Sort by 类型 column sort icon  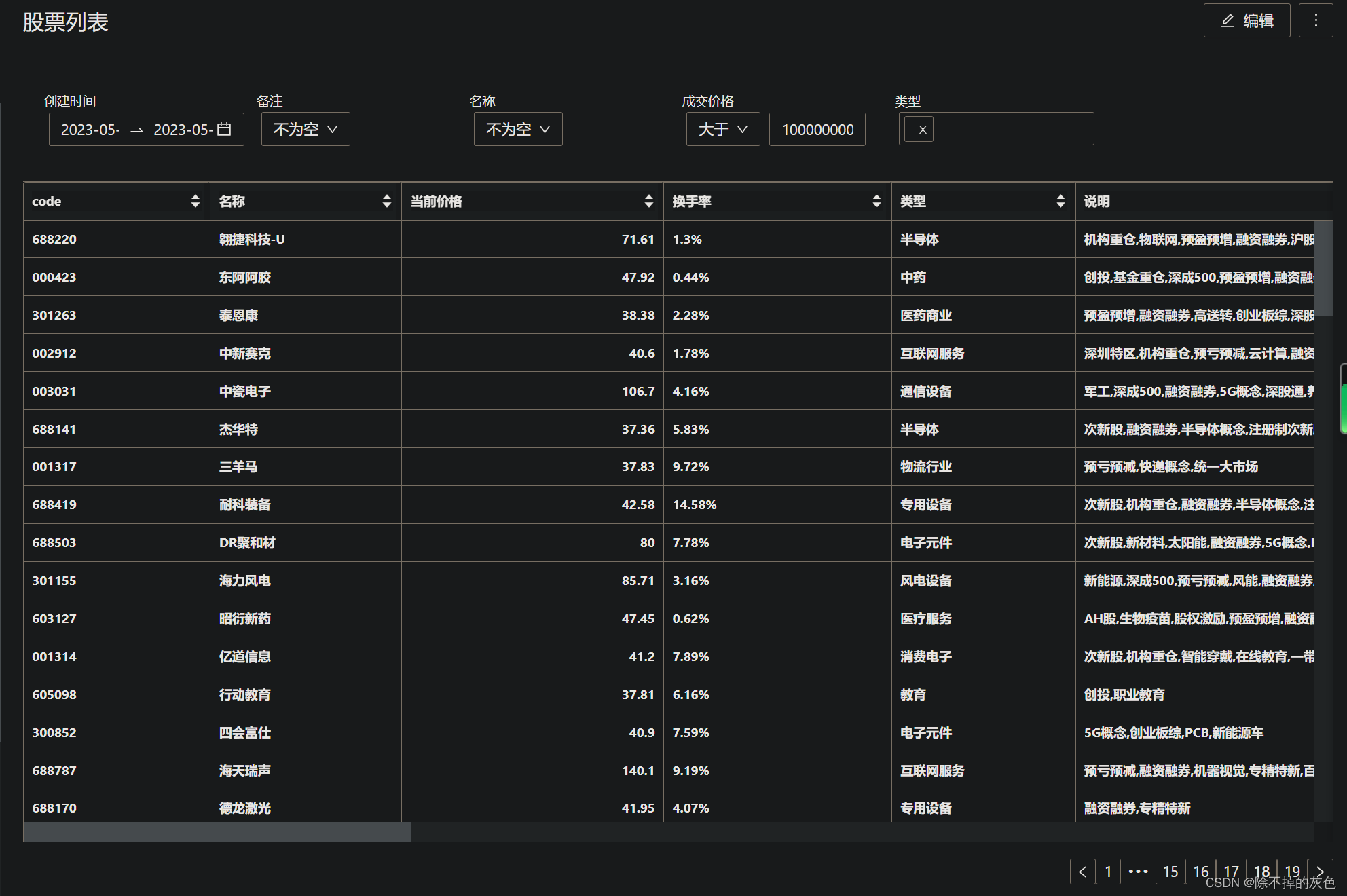1060,201
